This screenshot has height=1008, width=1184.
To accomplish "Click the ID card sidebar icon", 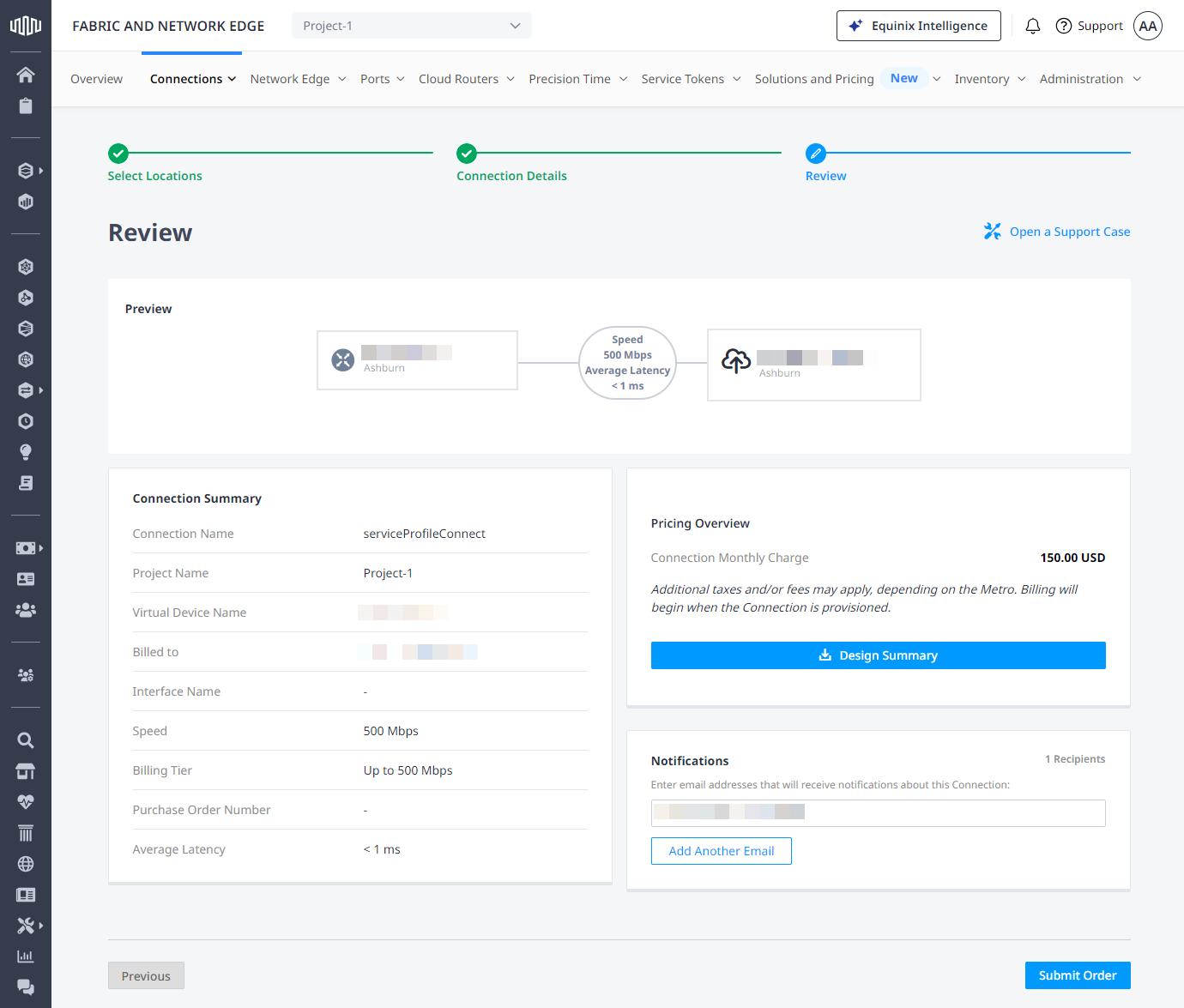I will [26, 579].
